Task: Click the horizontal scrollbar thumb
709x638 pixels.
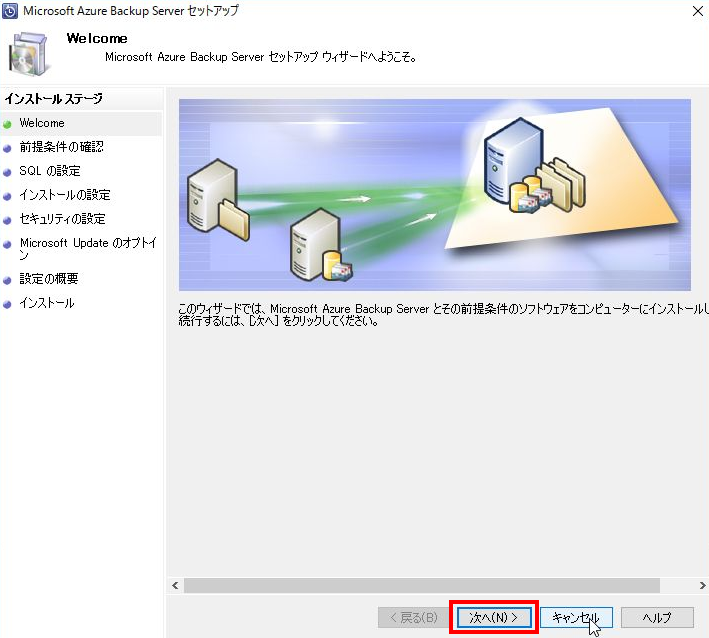Action: (421, 586)
